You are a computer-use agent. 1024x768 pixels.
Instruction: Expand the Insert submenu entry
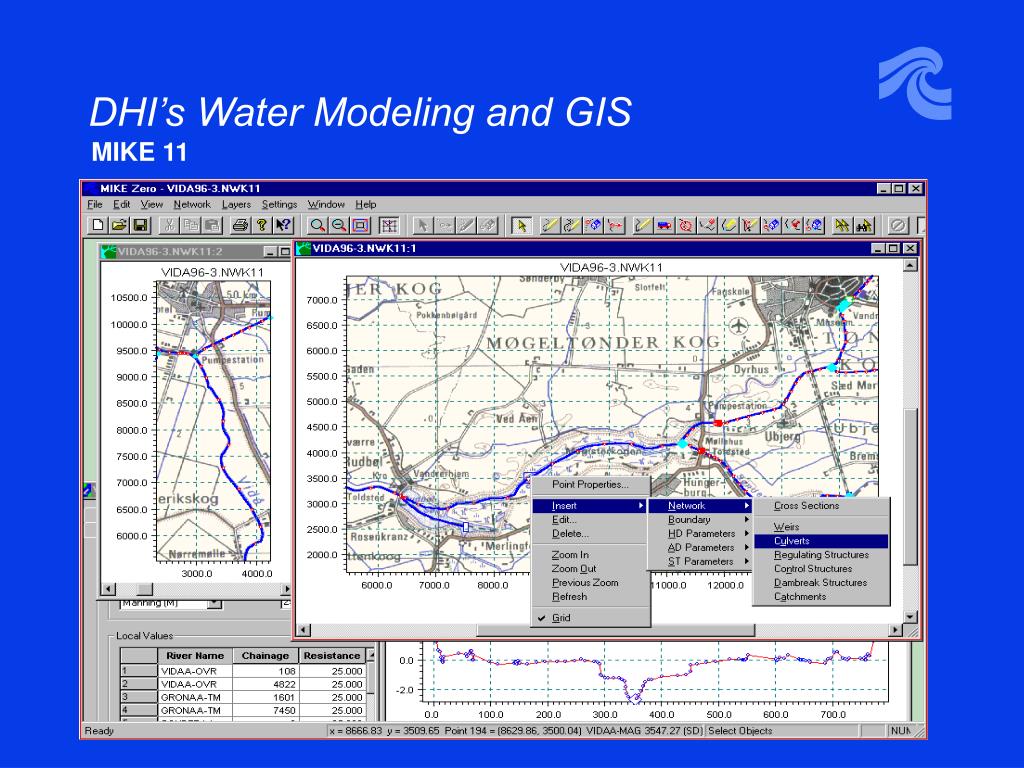click(x=590, y=506)
